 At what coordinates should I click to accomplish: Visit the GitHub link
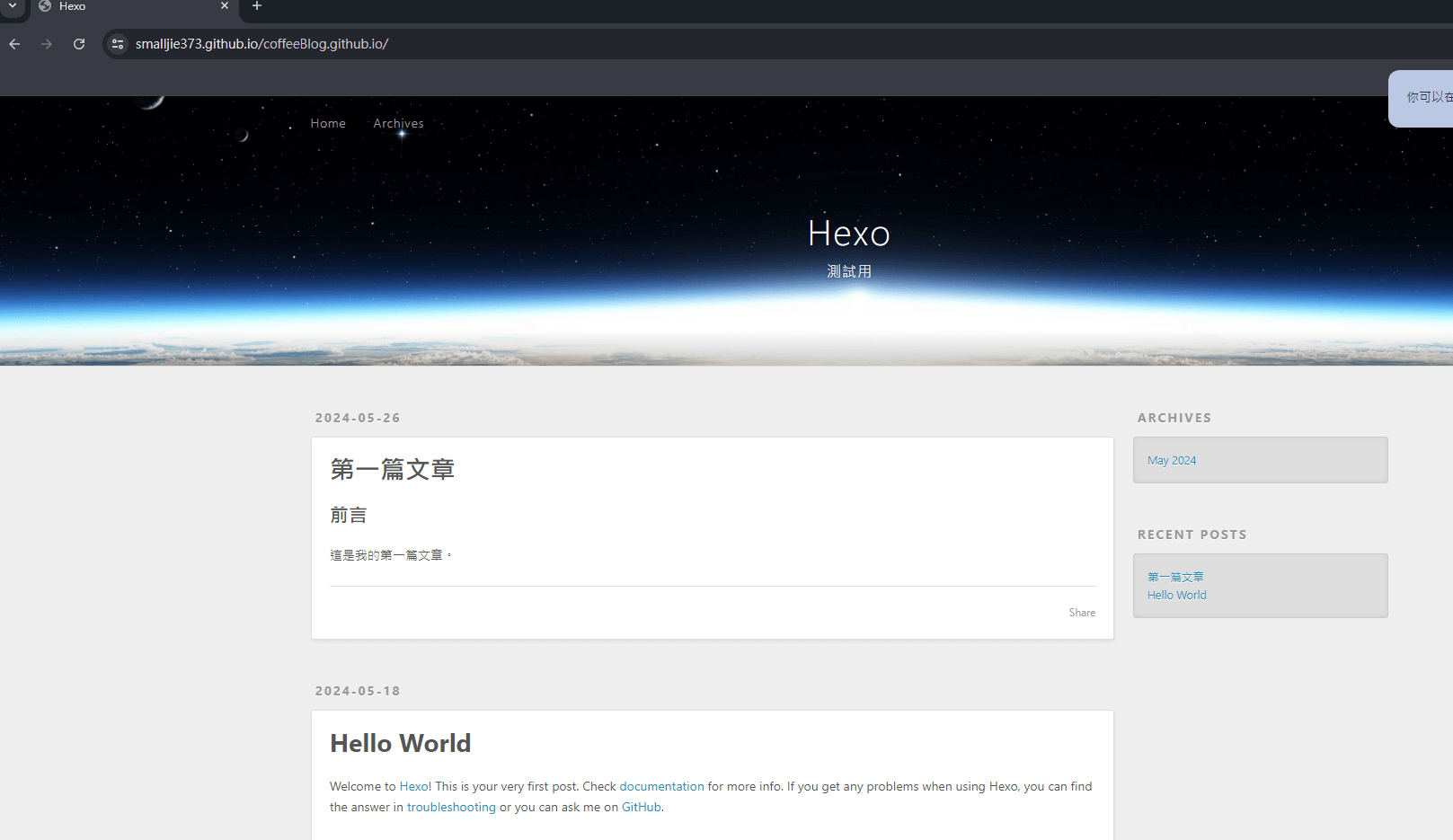(642, 808)
